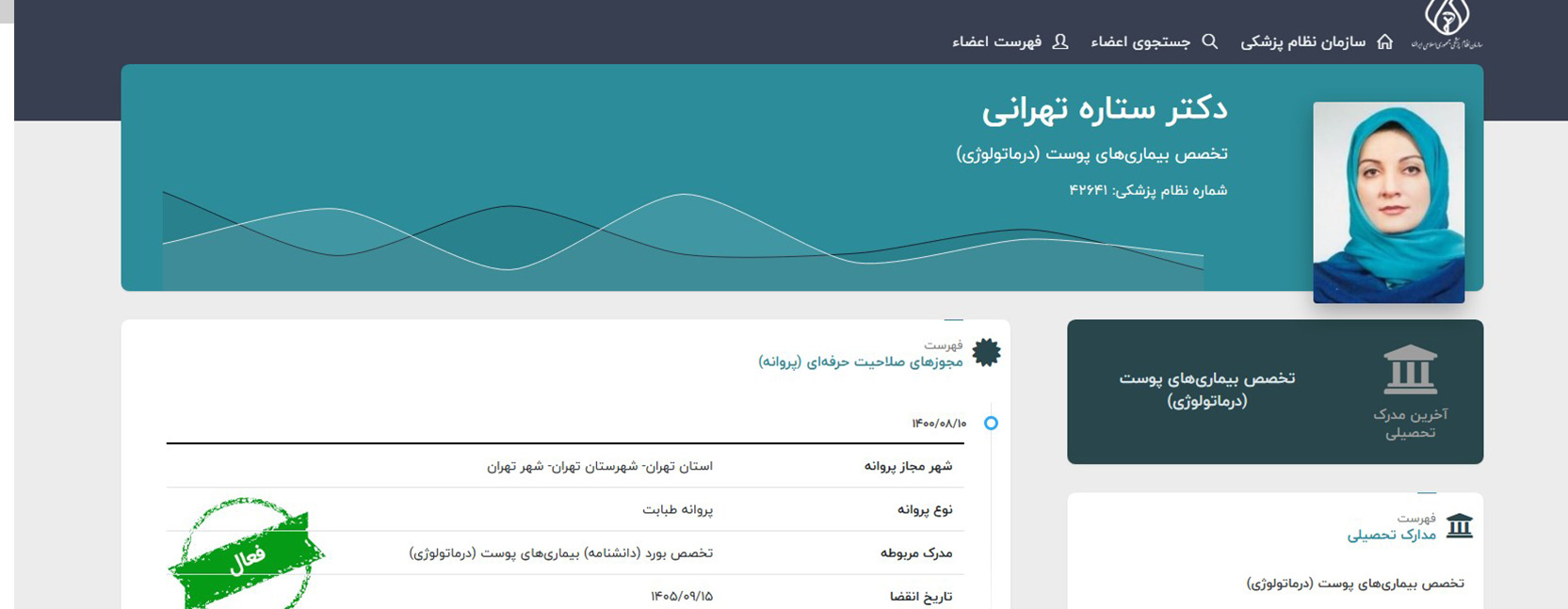The height and width of the screenshot is (609, 1568).
Task: Click the پروانه طبابت license type value
Action: (677, 509)
